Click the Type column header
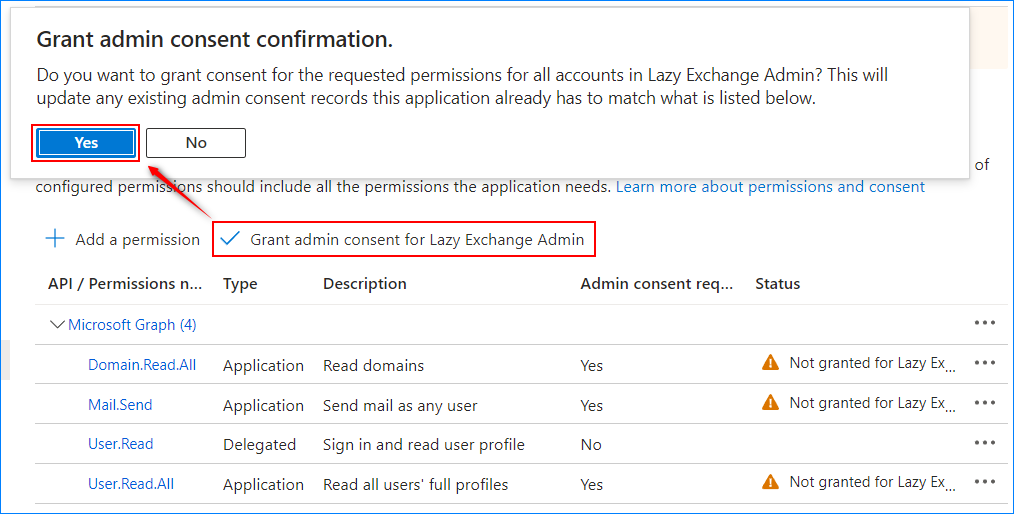Viewport: 1014px width, 514px height. [x=240, y=284]
